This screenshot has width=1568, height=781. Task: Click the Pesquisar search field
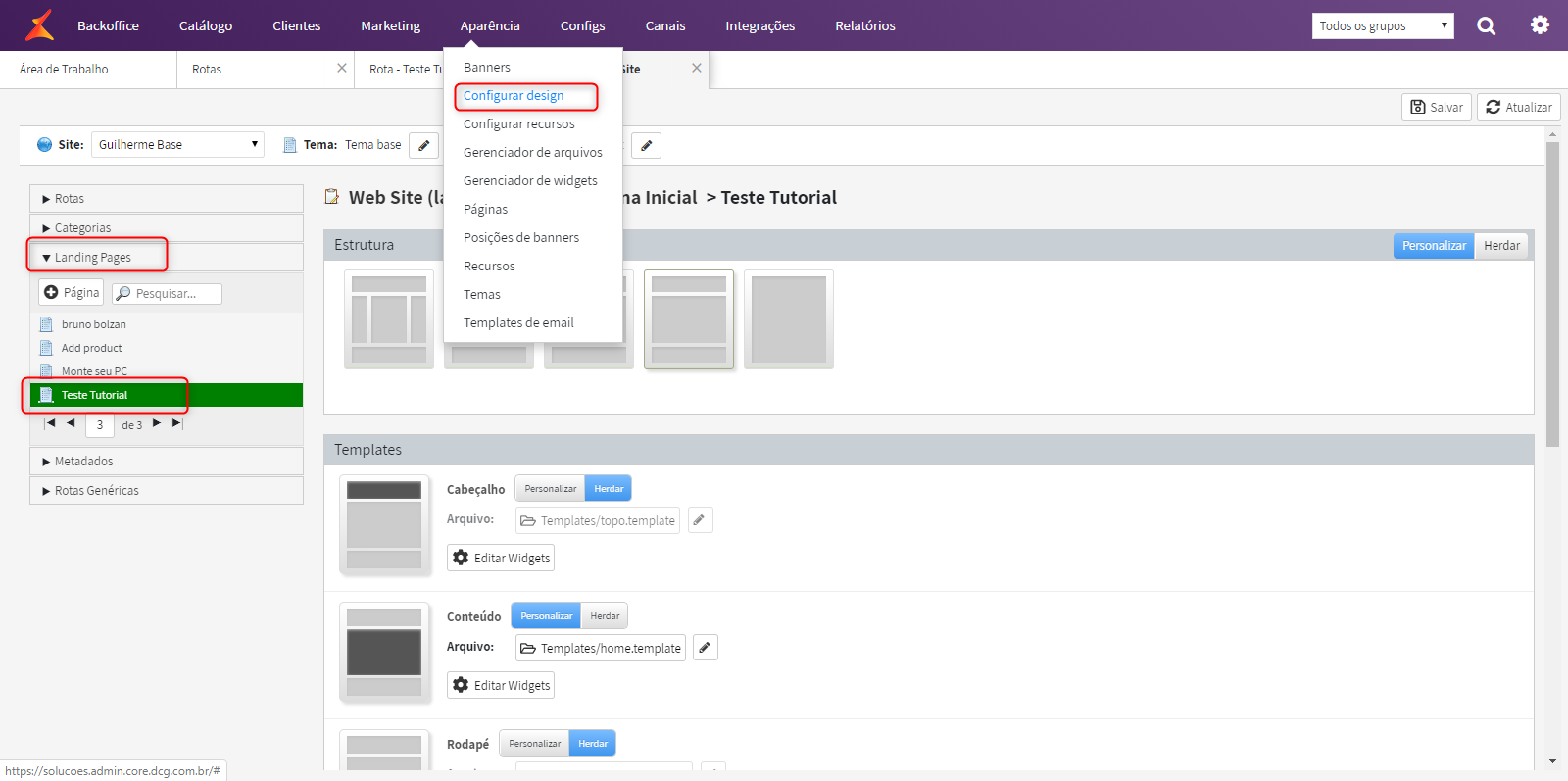pyautogui.click(x=167, y=293)
